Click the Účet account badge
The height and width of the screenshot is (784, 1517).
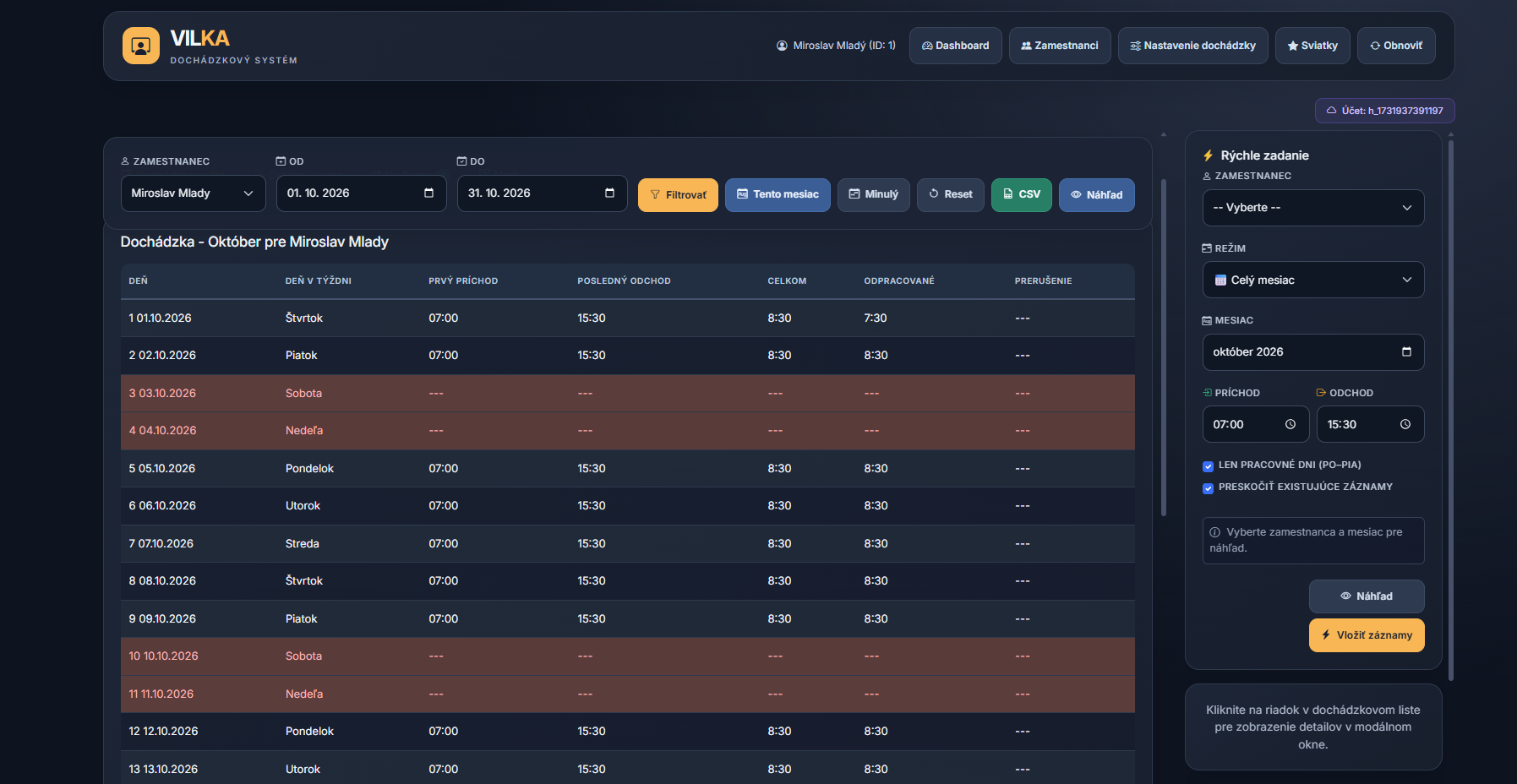coord(1384,111)
